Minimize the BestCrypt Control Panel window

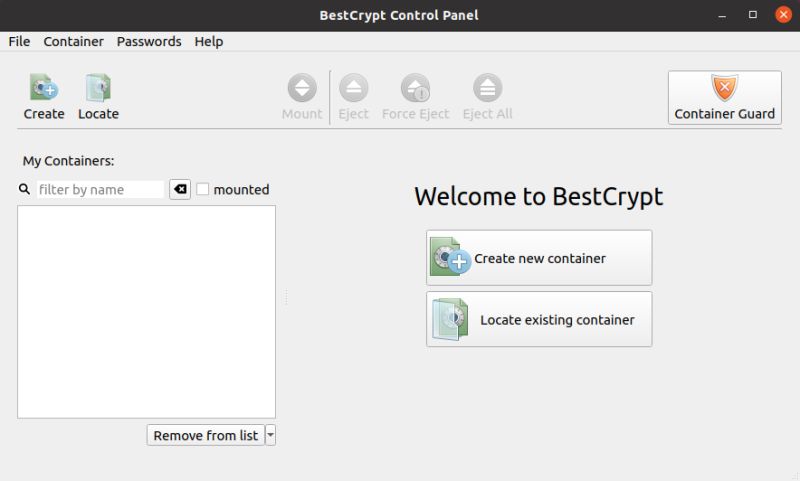click(722, 15)
